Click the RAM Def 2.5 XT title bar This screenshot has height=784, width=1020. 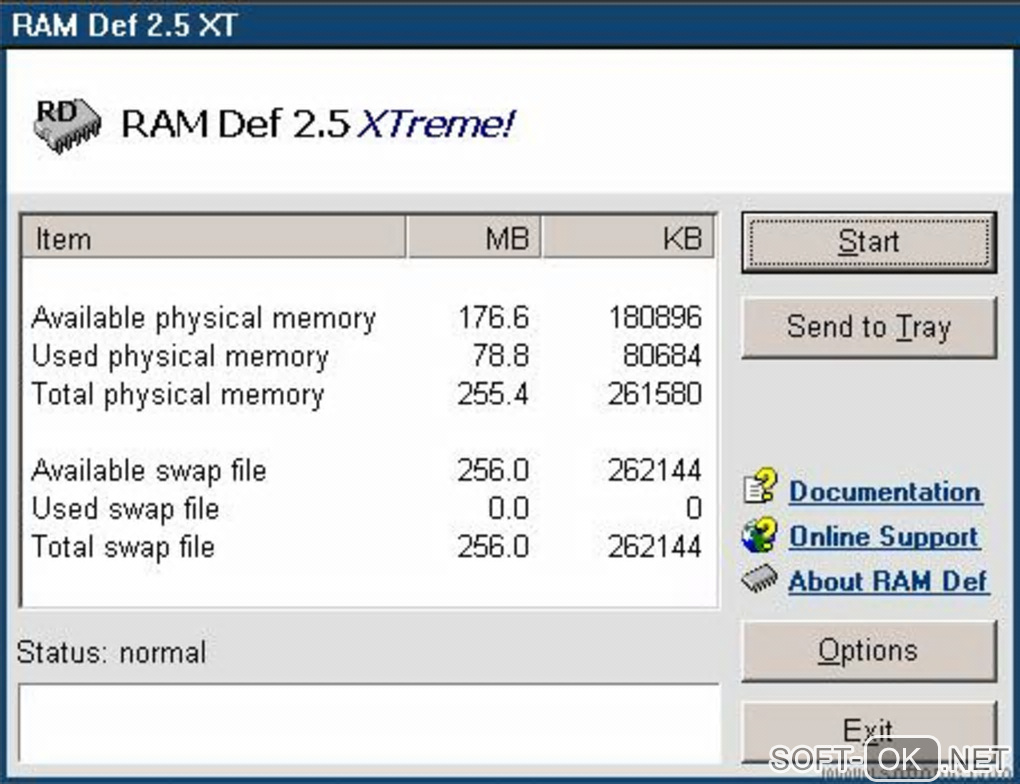pyautogui.click(x=510, y=25)
